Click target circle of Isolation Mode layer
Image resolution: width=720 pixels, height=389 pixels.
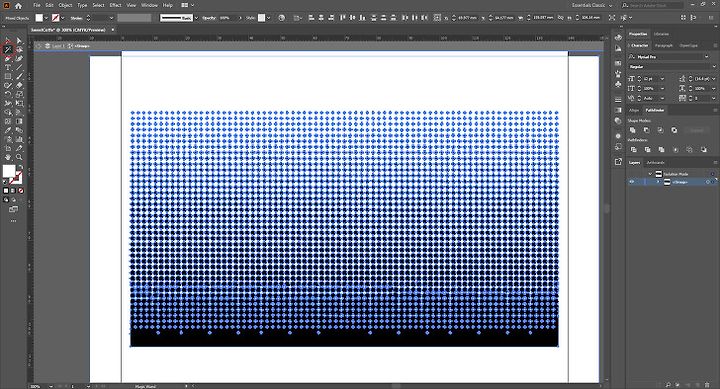click(x=712, y=174)
